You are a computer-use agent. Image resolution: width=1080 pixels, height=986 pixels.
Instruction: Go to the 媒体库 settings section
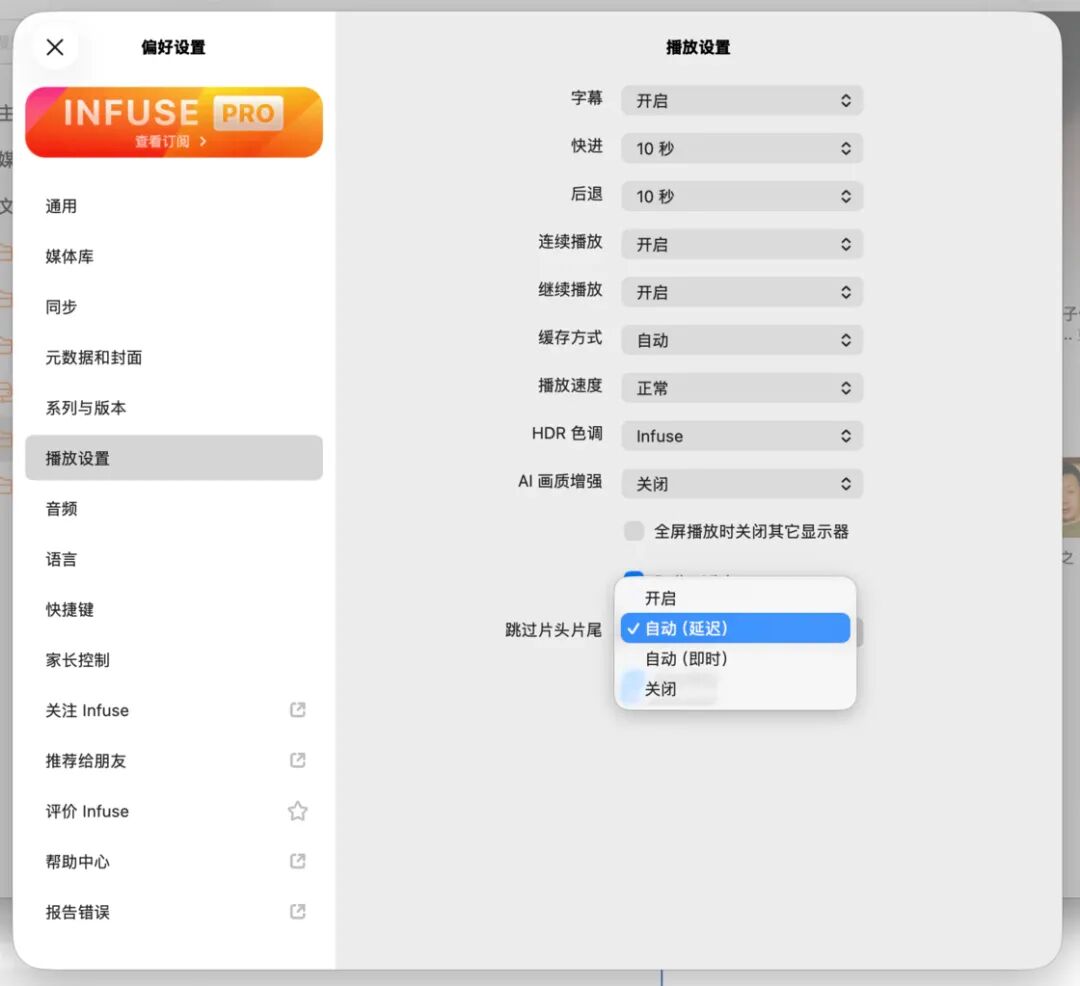[174, 256]
